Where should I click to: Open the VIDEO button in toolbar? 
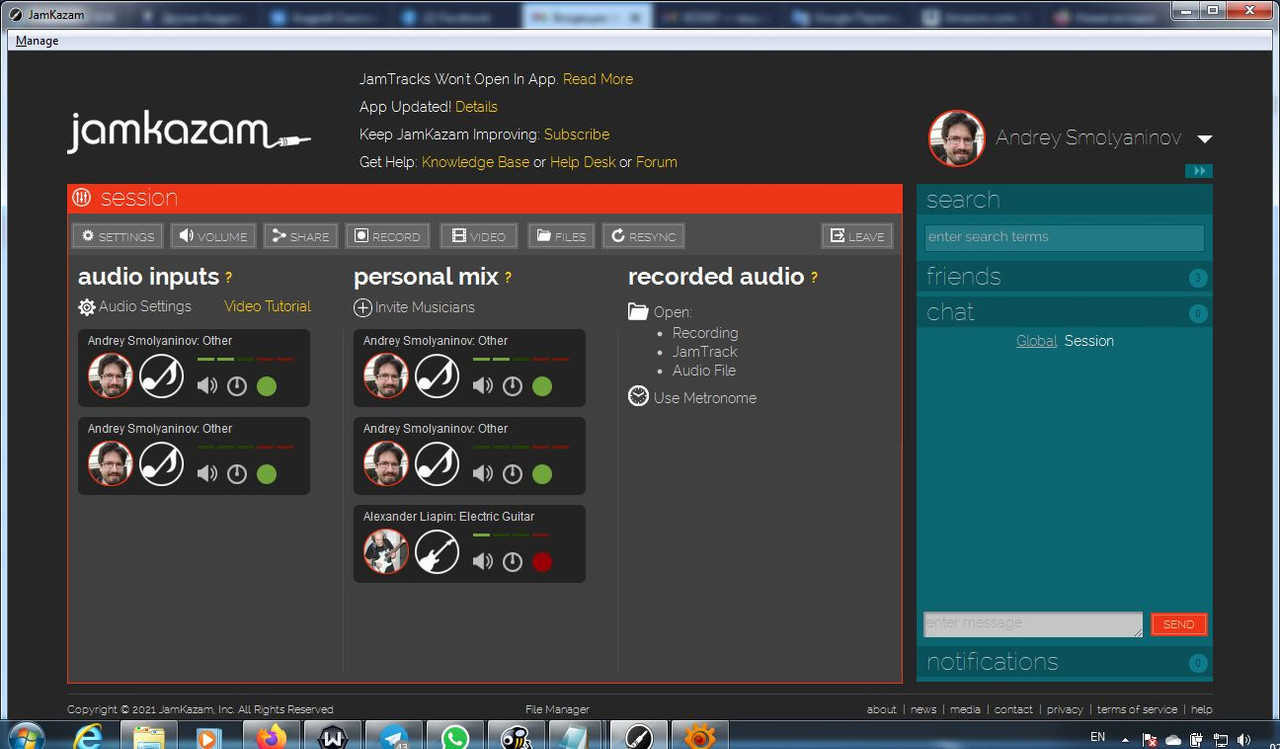479,236
